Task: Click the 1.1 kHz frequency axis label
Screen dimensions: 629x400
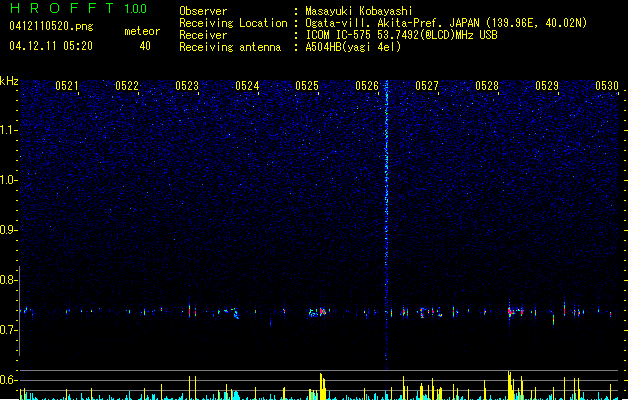Action: [x=9, y=130]
